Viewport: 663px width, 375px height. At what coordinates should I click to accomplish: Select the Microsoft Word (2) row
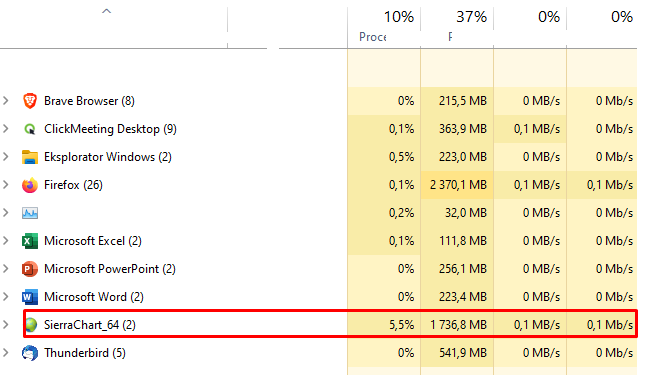[318, 297]
